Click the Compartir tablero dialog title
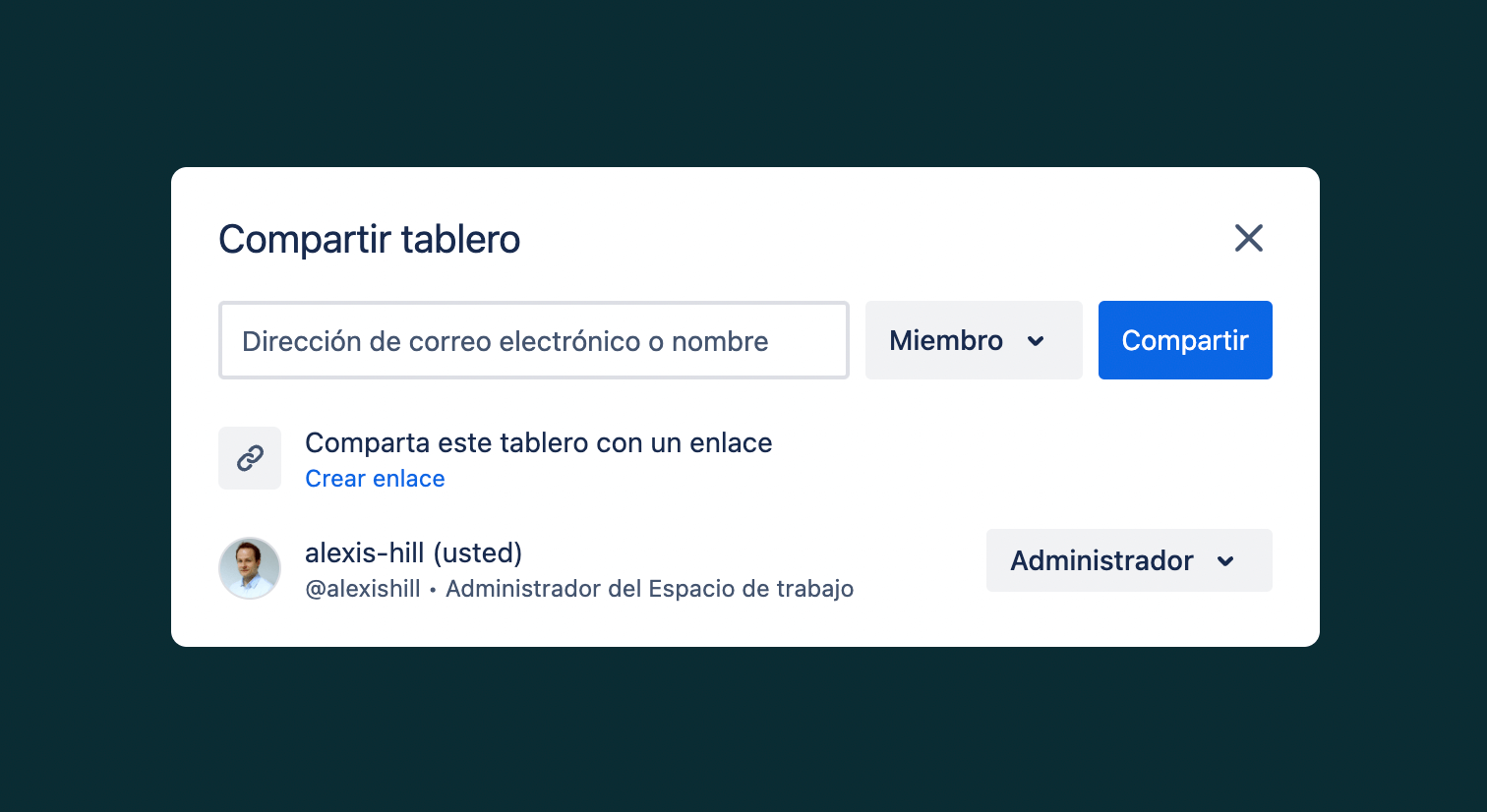Screen dimensions: 1487x812 click(x=369, y=239)
